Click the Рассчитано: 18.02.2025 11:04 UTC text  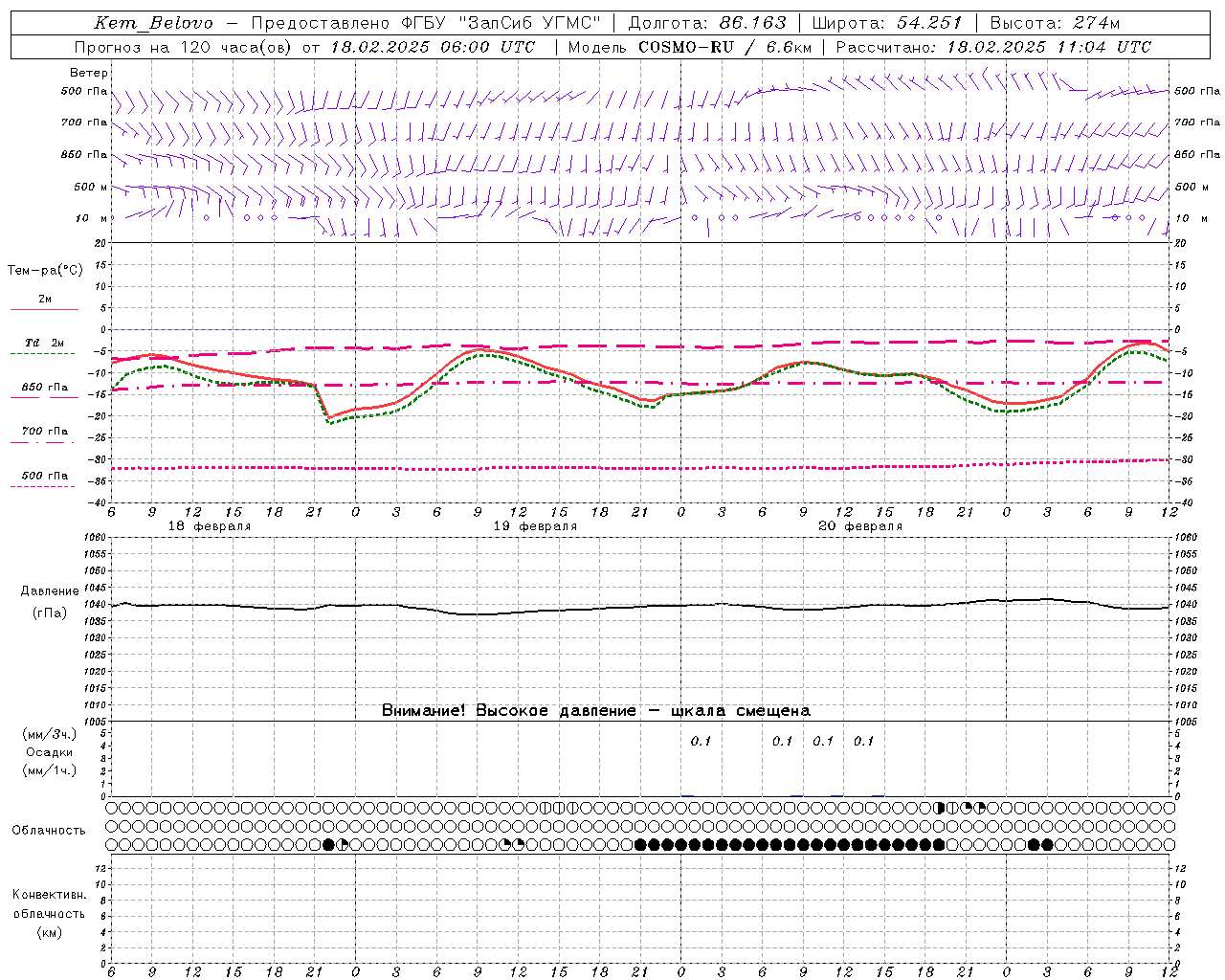tap(993, 47)
